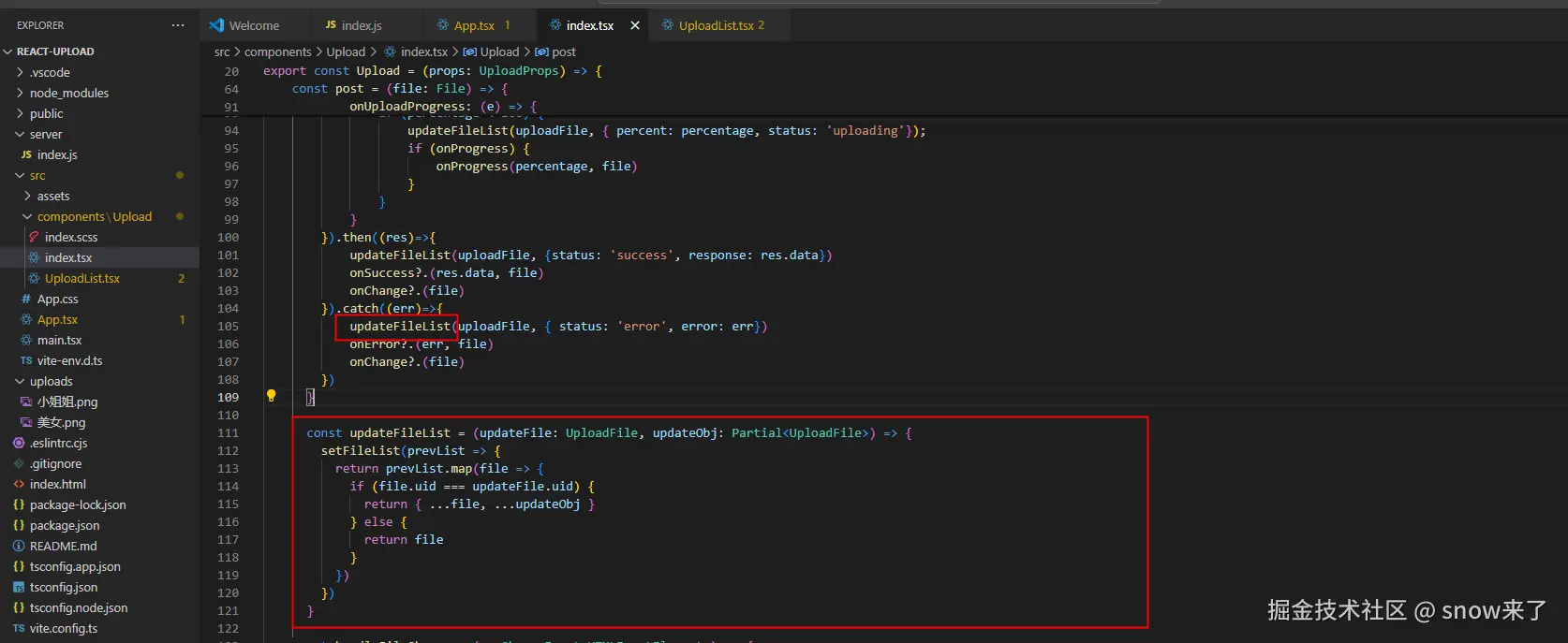Click sticky line 'onUploadProgress: (e) => {'
This screenshot has height=643, width=1568.
[444, 106]
